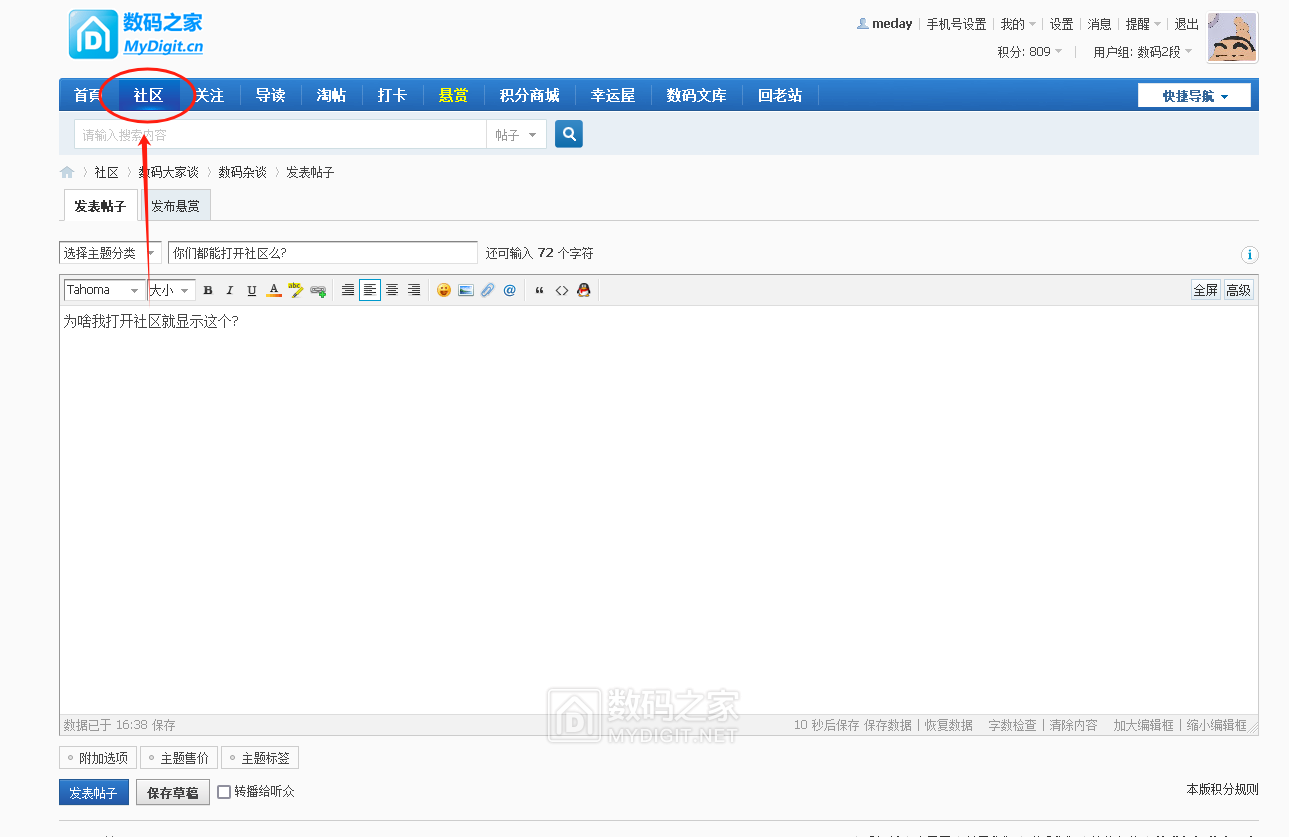Attach a file with the paperclip icon
Viewport: 1289px width, 837px height.
488,290
